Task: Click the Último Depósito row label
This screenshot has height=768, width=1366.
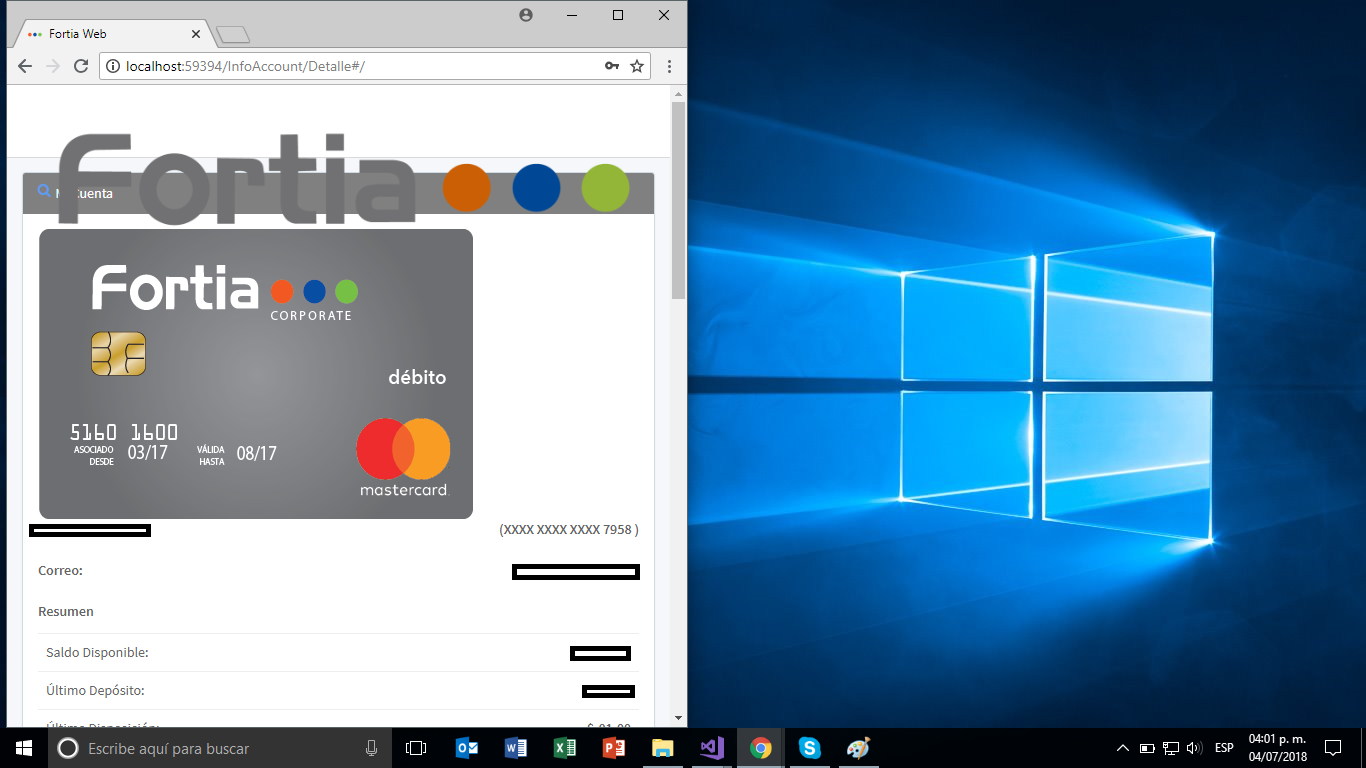Action: [95, 691]
